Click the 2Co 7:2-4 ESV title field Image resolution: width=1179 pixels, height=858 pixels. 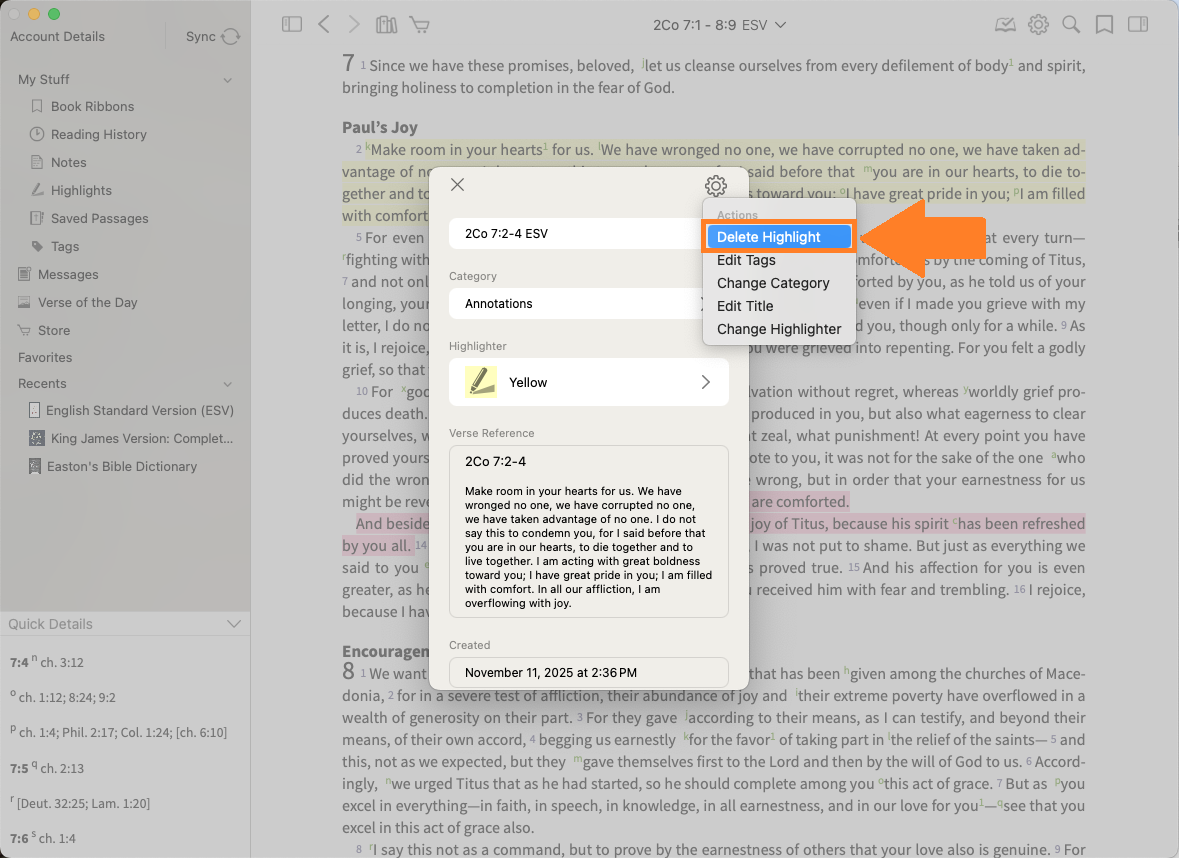[575, 234]
